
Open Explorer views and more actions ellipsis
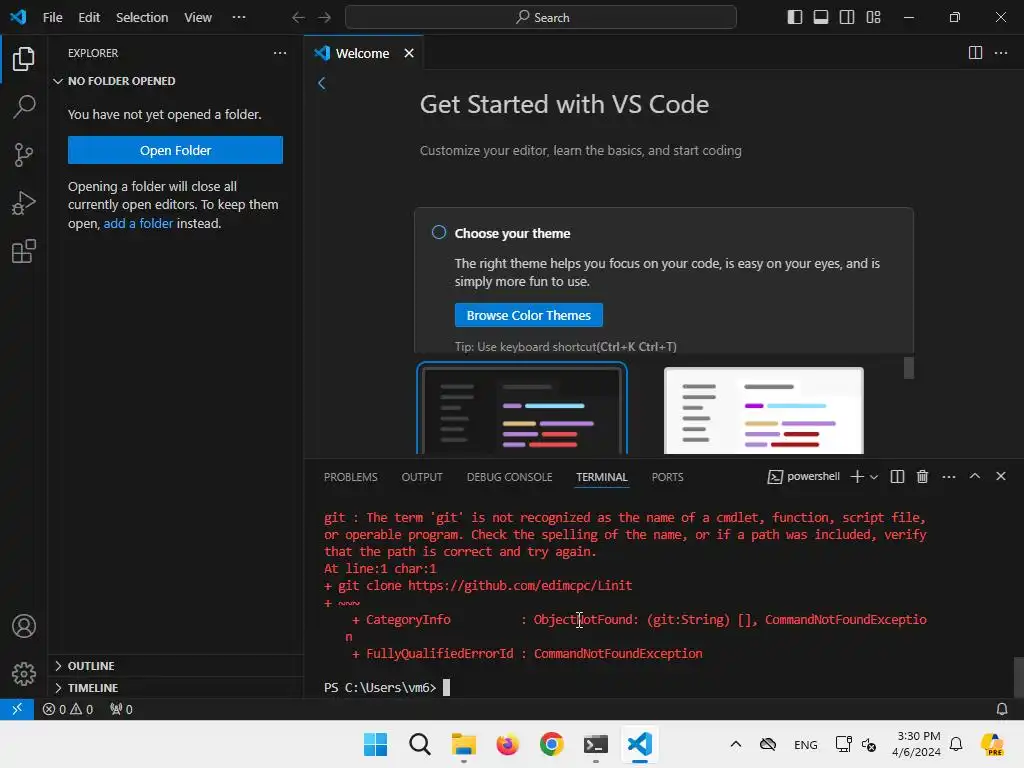point(280,53)
